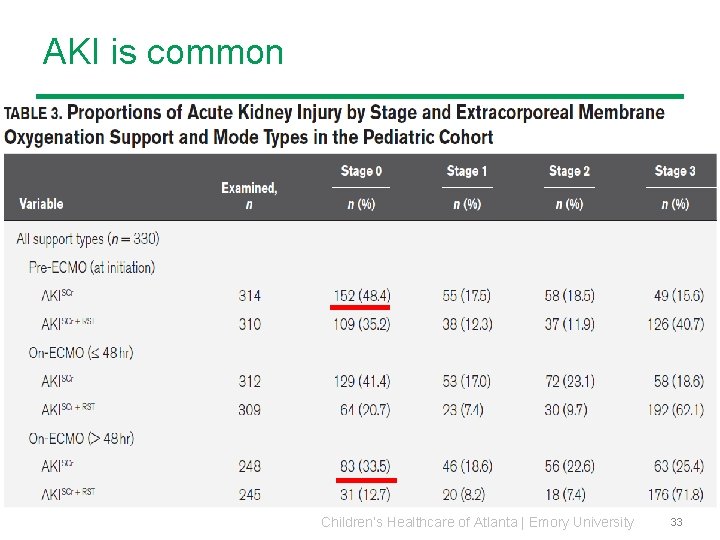Select the cell showing 192 (62.1)

675,409
